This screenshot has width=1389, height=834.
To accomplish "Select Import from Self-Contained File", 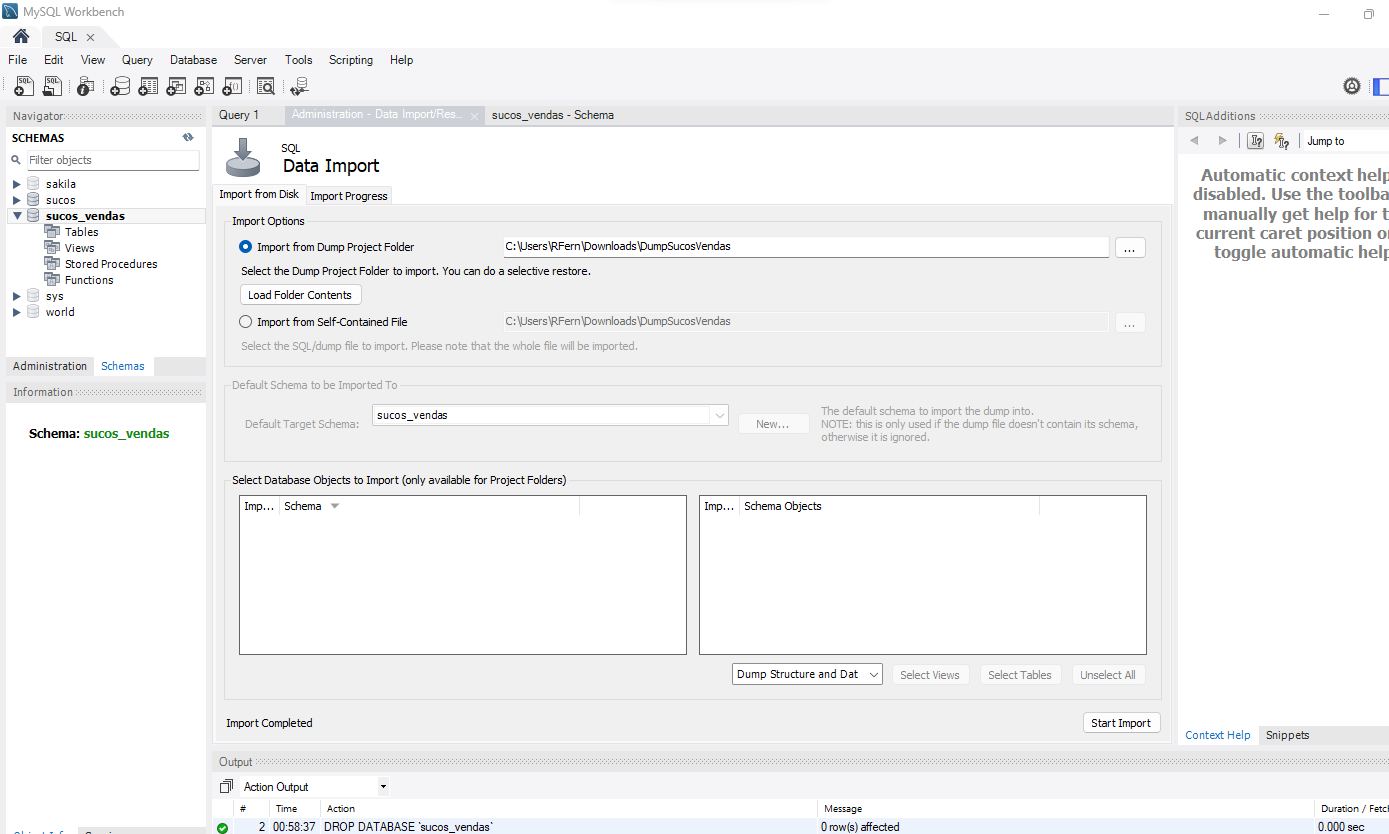I will pyautogui.click(x=246, y=322).
